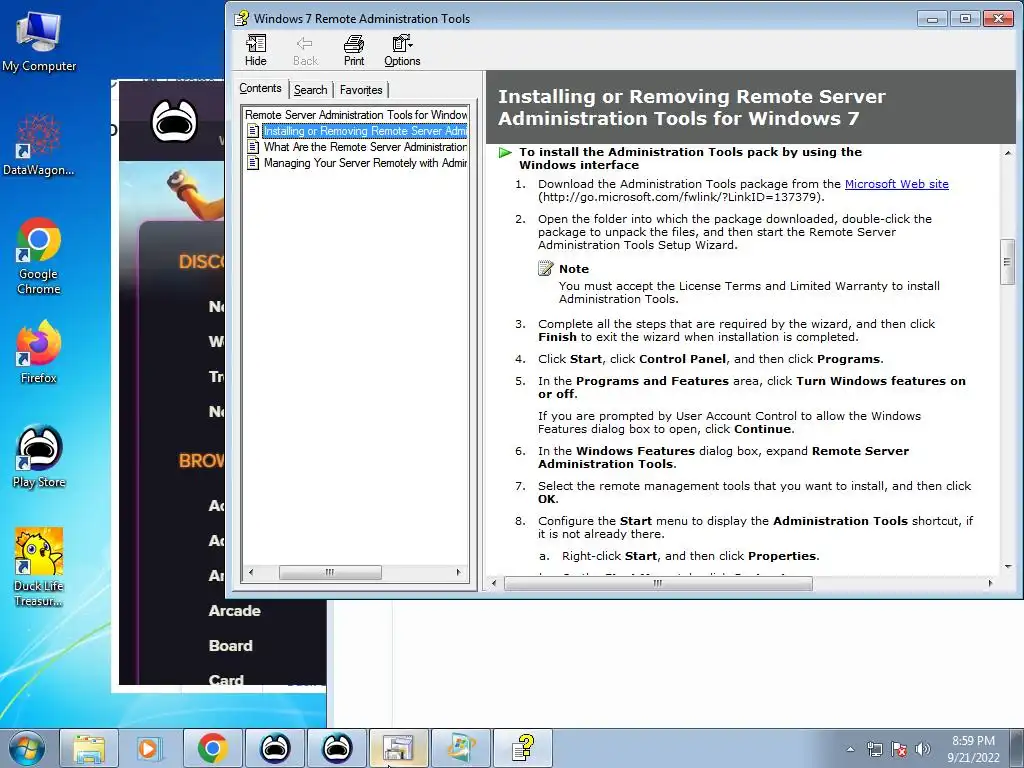Click page icon beside Installing or Removing topic
Viewport: 1024px width, 768px height.
tap(253, 131)
